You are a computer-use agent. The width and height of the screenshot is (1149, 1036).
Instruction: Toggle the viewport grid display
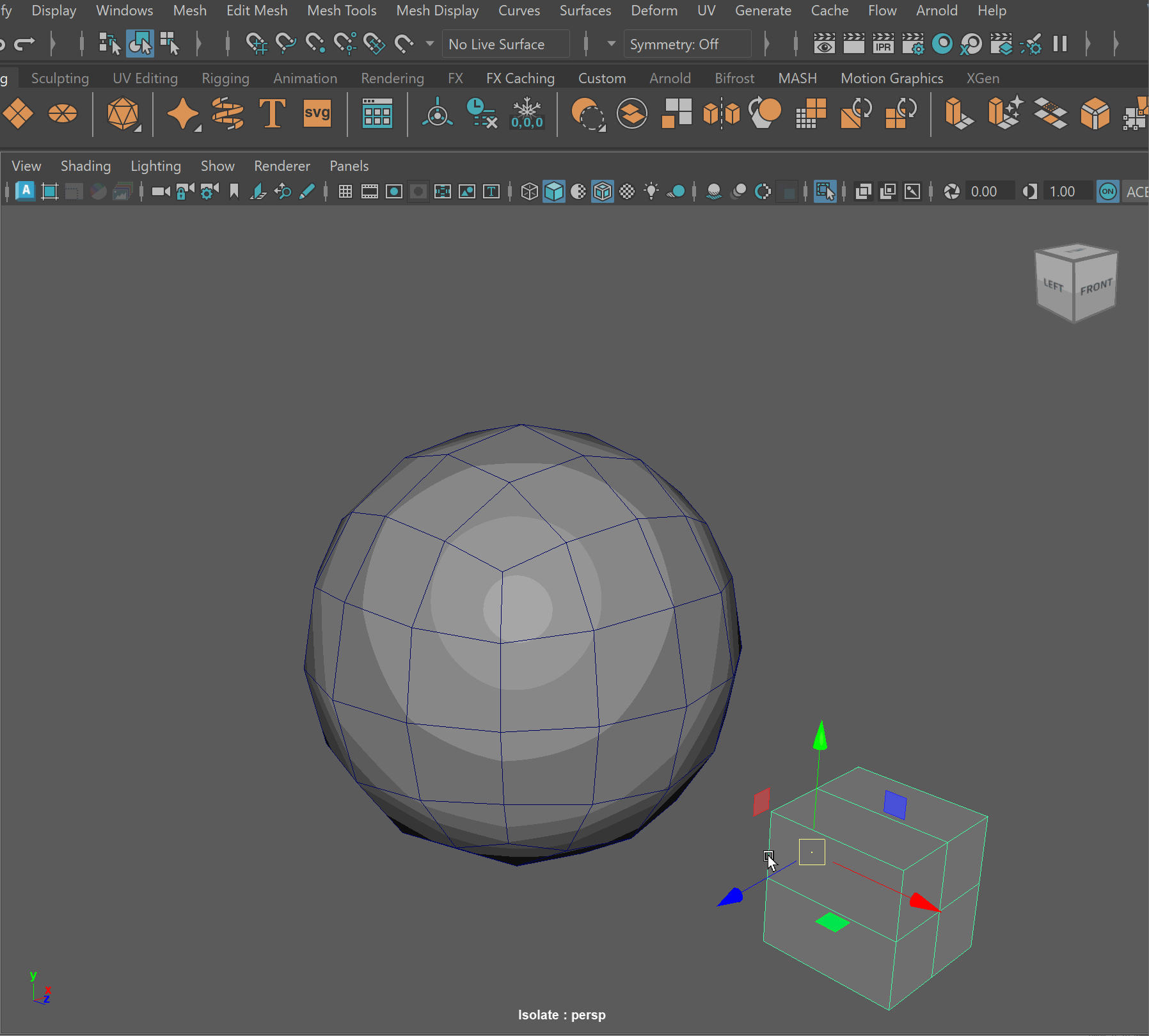pyautogui.click(x=345, y=191)
